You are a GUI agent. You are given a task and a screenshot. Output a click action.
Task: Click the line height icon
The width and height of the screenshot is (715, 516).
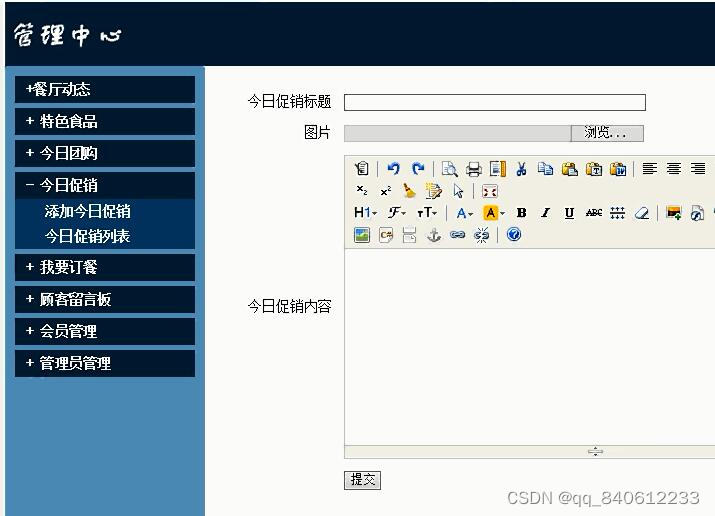pyautogui.click(x=617, y=212)
